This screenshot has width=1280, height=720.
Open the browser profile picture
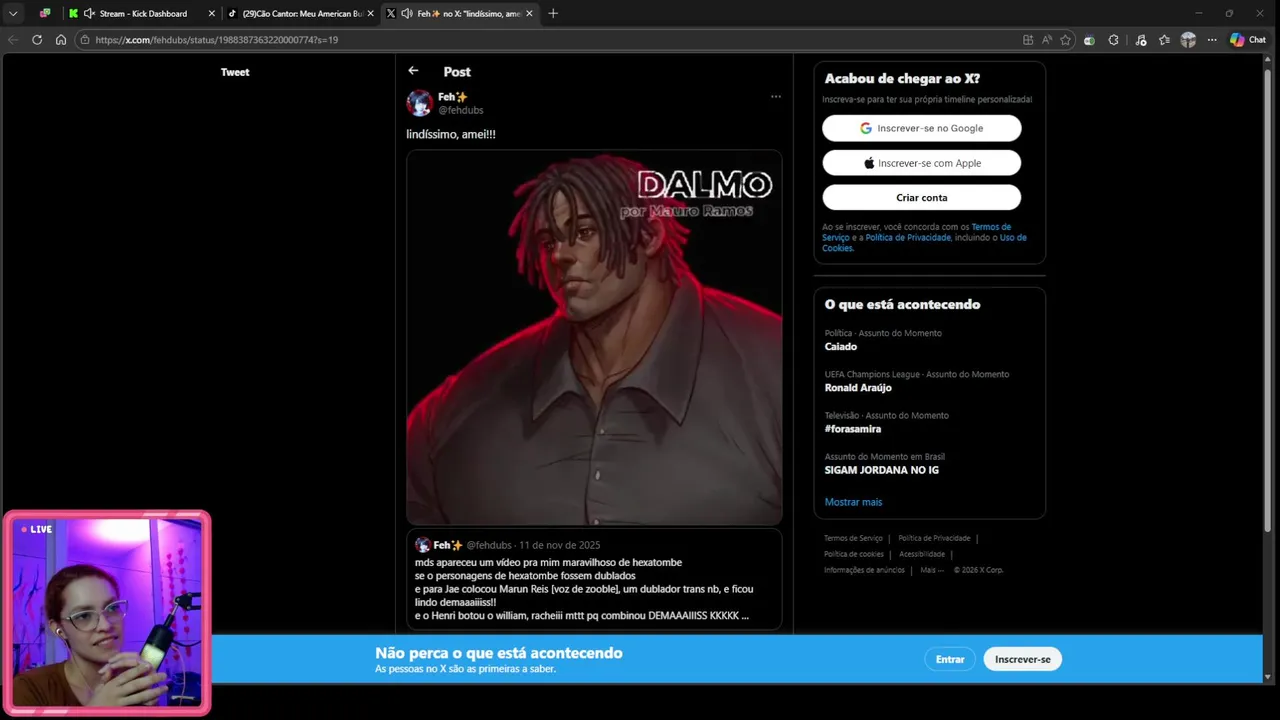[x=1188, y=40]
